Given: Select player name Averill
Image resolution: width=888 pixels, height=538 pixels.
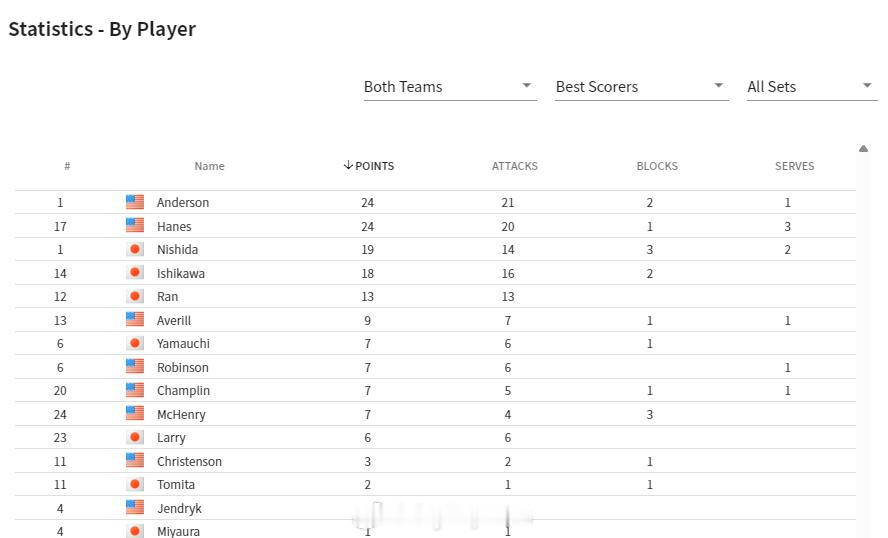Looking at the screenshot, I should [174, 320].
